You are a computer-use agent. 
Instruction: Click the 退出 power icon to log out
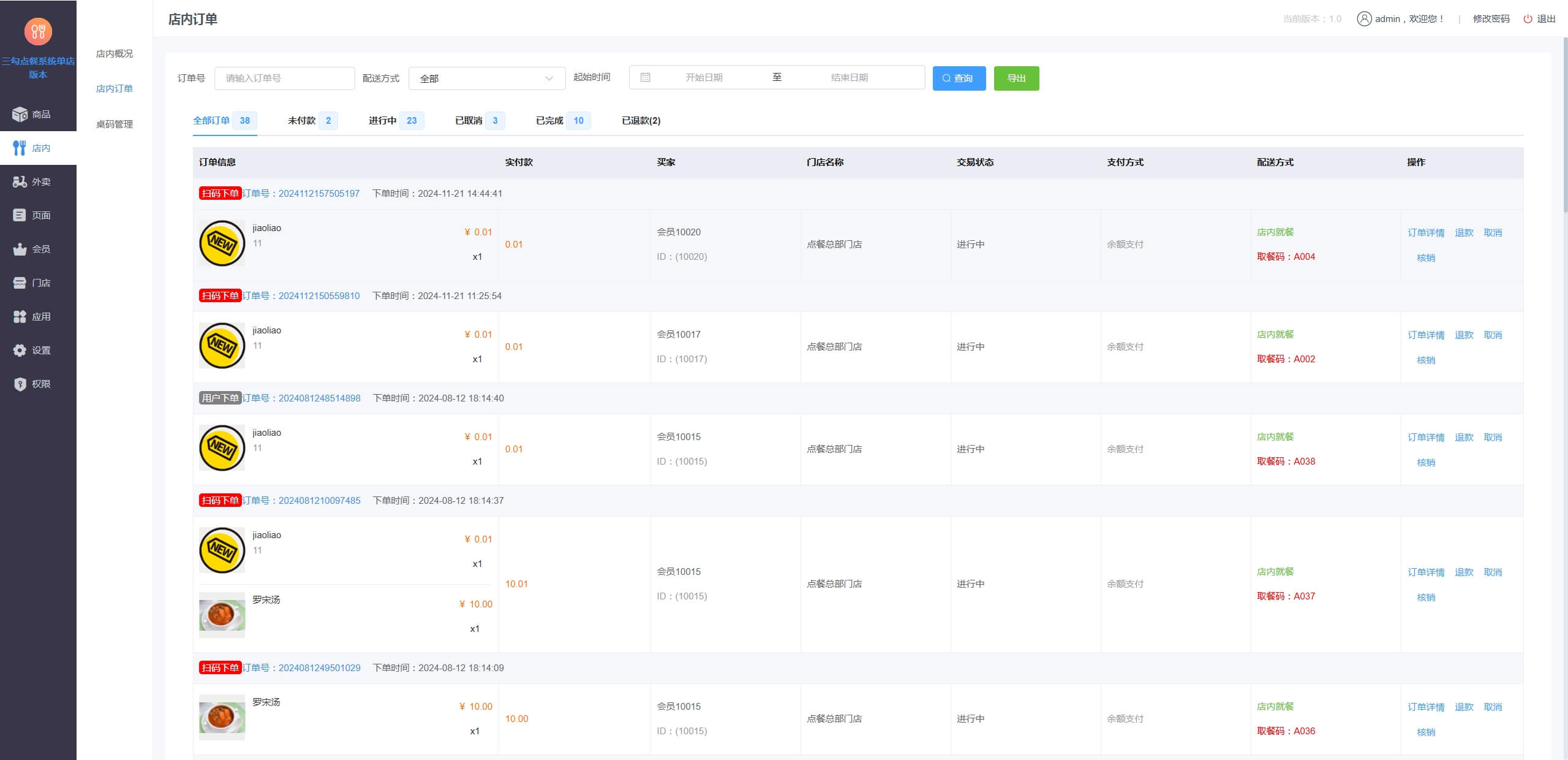click(1526, 18)
